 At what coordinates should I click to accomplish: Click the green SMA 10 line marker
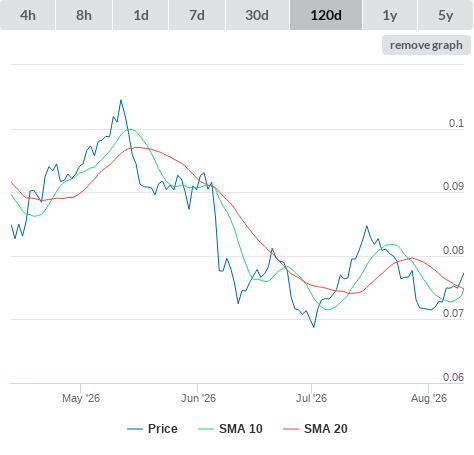pyautogui.click(x=206, y=429)
